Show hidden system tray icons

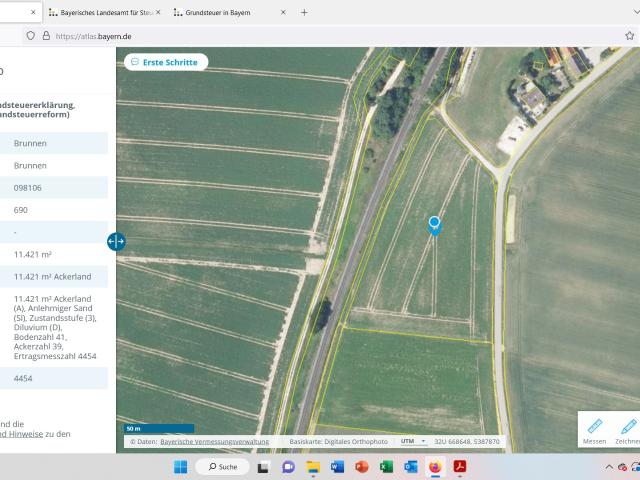(x=609, y=467)
